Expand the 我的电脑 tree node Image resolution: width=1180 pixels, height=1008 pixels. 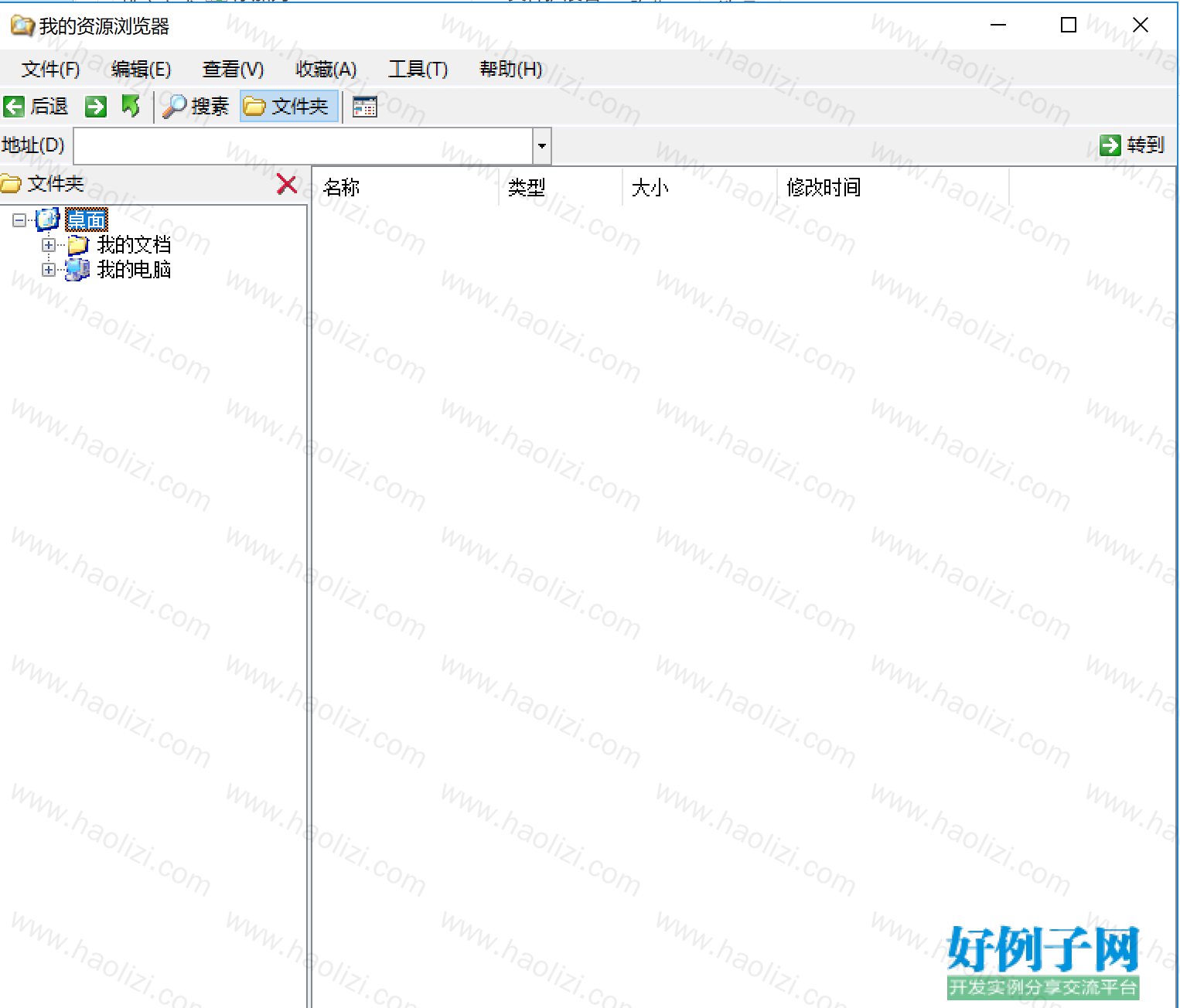(x=49, y=270)
